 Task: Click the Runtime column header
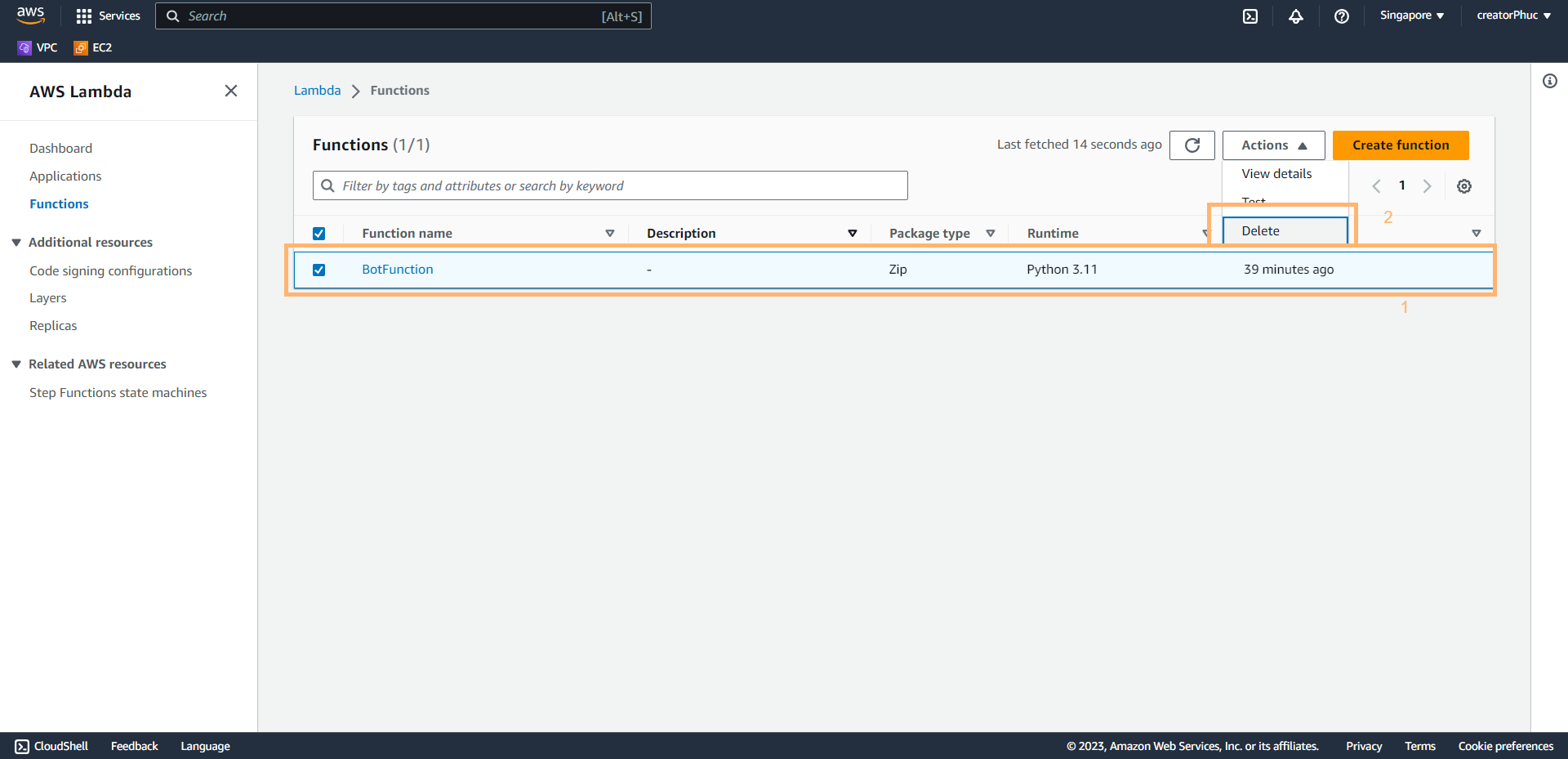[1053, 234]
